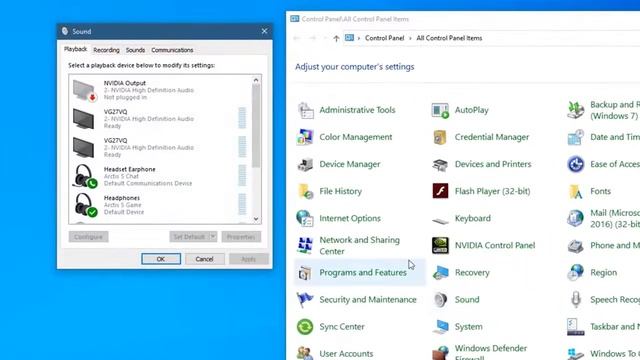Open AutoPlay icon
Screen dimensions: 640x360
pyautogui.click(x=440, y=110)
